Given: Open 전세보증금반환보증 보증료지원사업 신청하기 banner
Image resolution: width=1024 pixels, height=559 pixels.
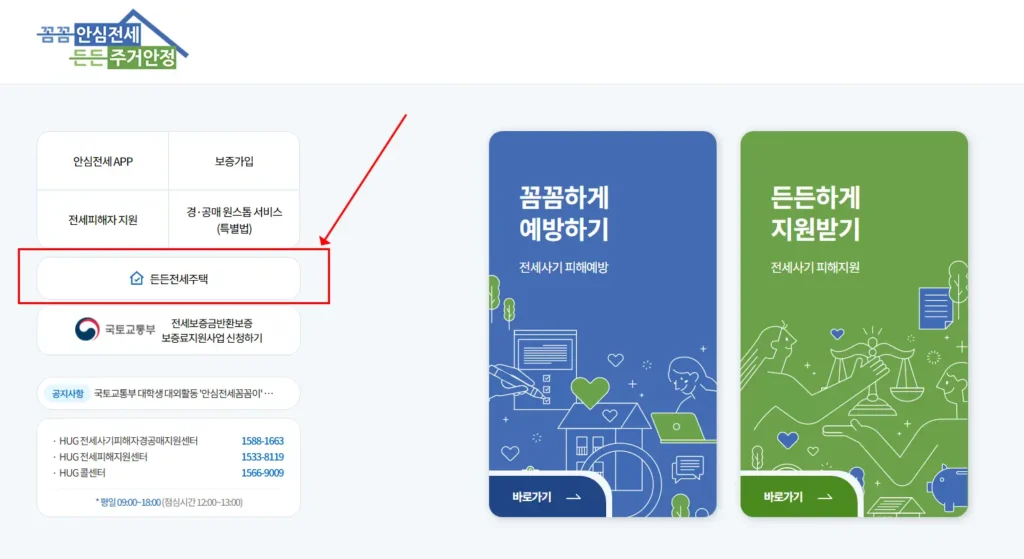Looking at the screenshot, I should [168, 330].
